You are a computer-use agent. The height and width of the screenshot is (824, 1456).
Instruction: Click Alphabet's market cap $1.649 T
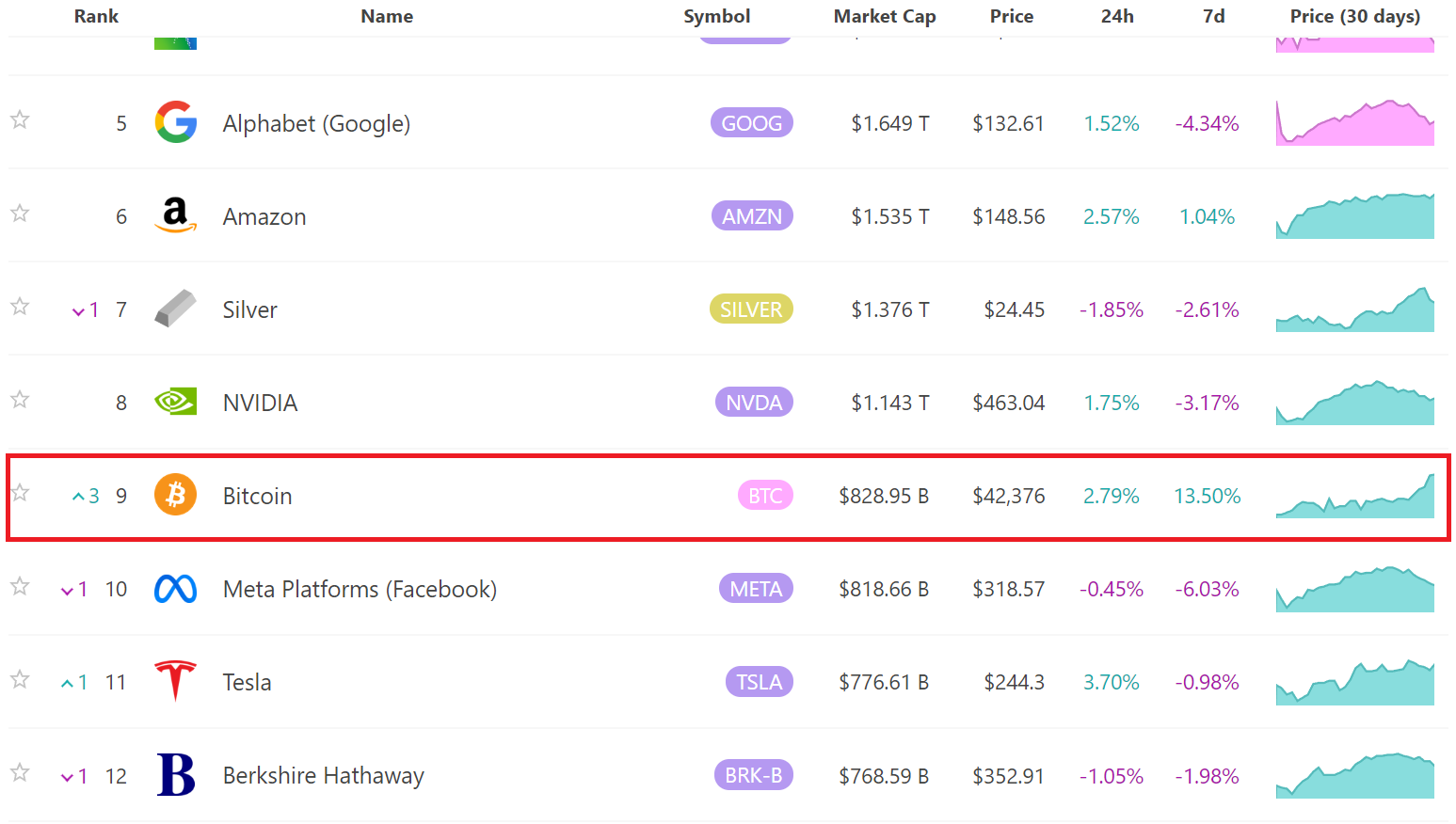[x=890, y=123]
